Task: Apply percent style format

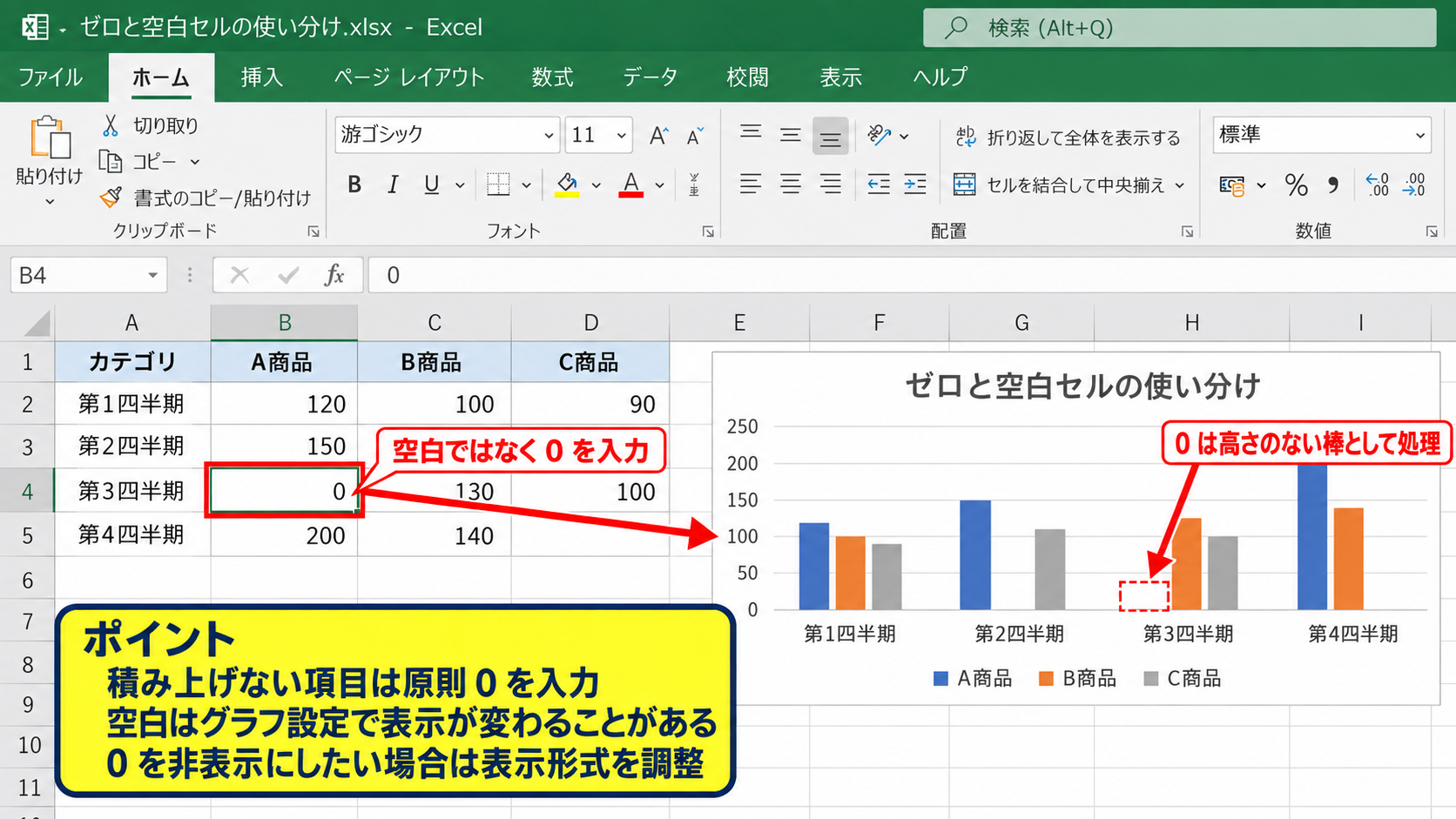Action: [x=1296, y=185]
